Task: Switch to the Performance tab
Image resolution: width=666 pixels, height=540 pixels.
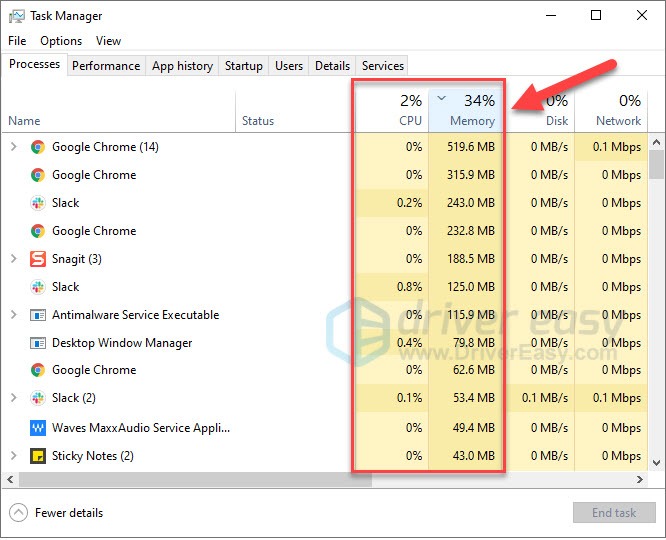Action: (x=106, y=66)
